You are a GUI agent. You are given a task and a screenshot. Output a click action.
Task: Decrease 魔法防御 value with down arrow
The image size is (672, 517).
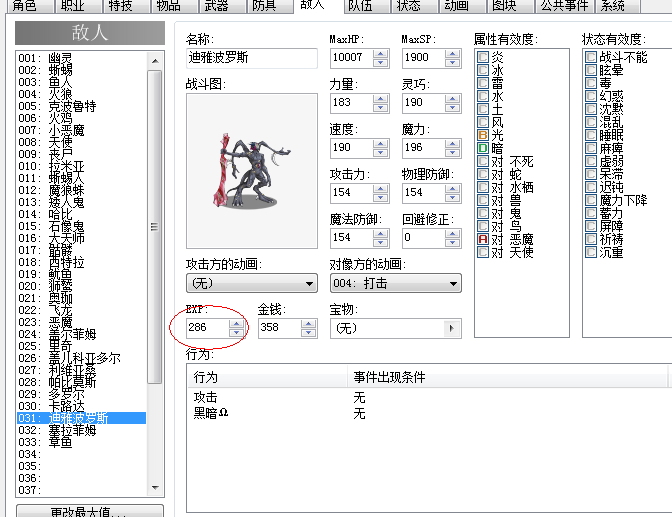[x=381, y=243]
